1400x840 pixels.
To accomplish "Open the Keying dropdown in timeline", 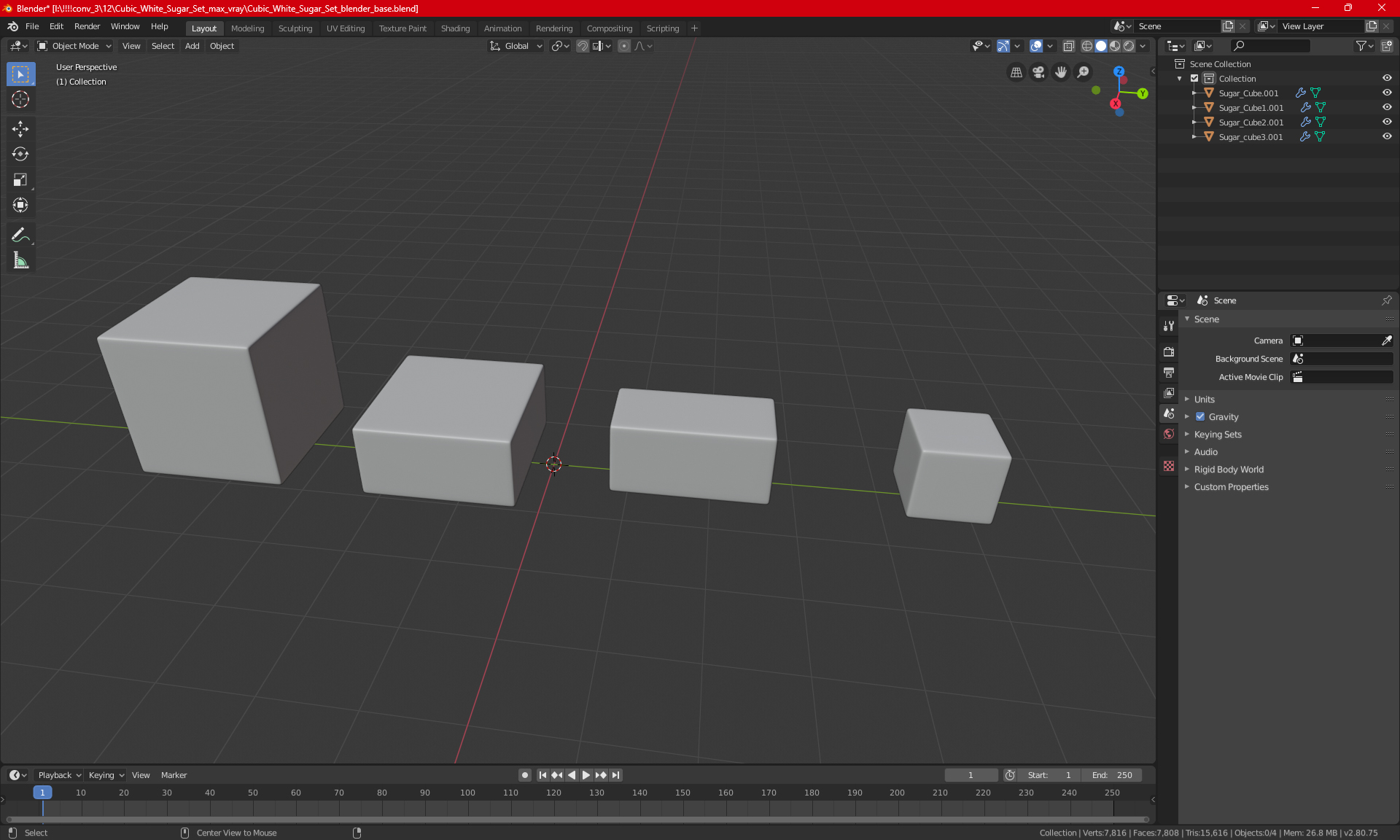I will [x=106, y=775].
